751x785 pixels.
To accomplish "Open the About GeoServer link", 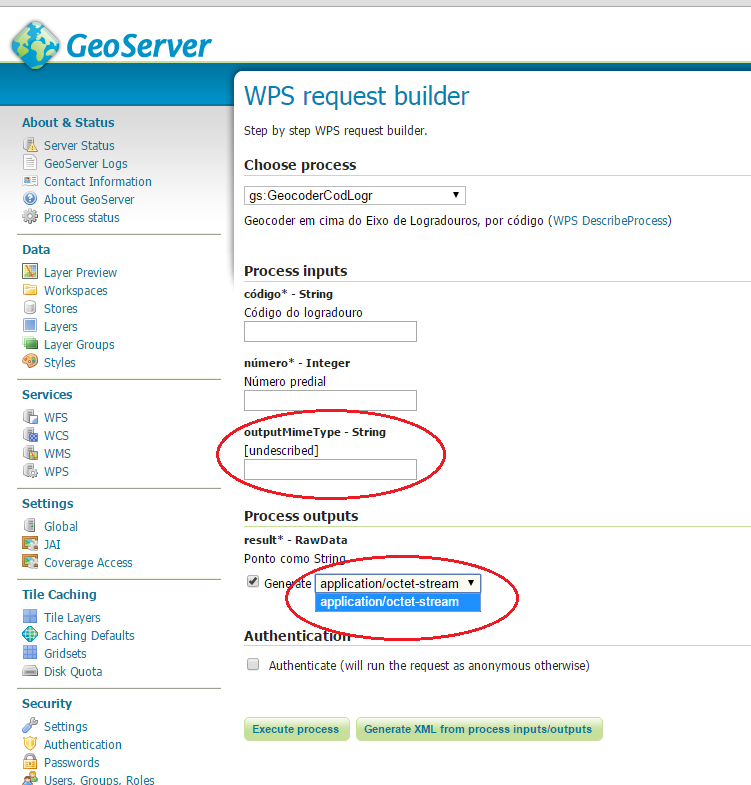I will click(89, 200).
